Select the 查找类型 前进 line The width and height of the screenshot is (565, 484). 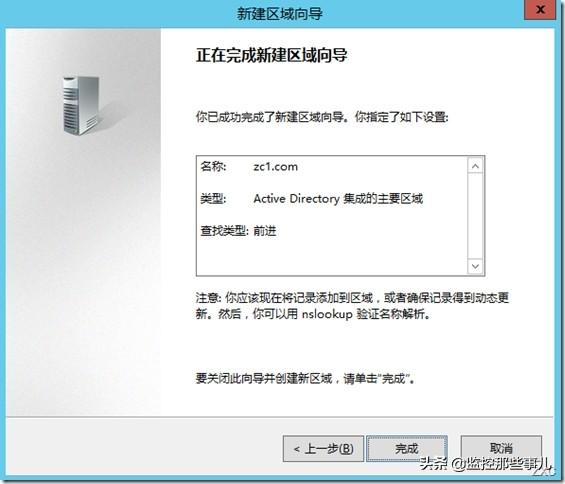click(x=239, y=231)
